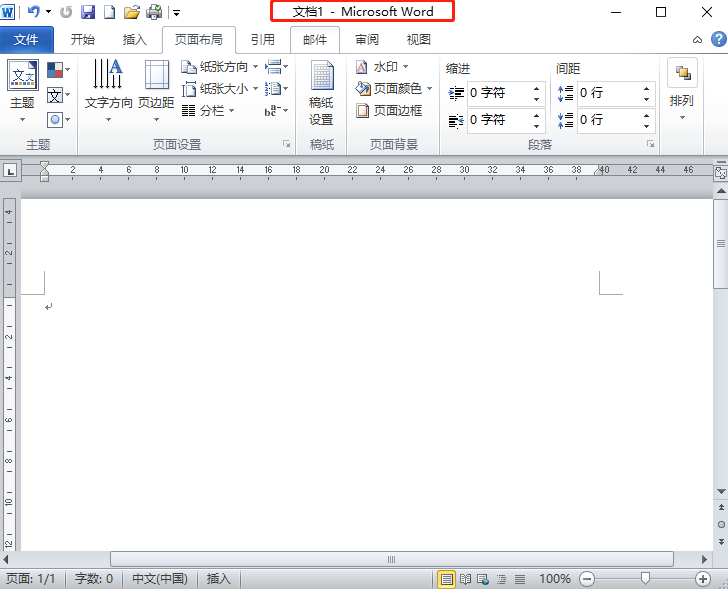
Task: Create a new blank document icon
Action: click(109, 12)
